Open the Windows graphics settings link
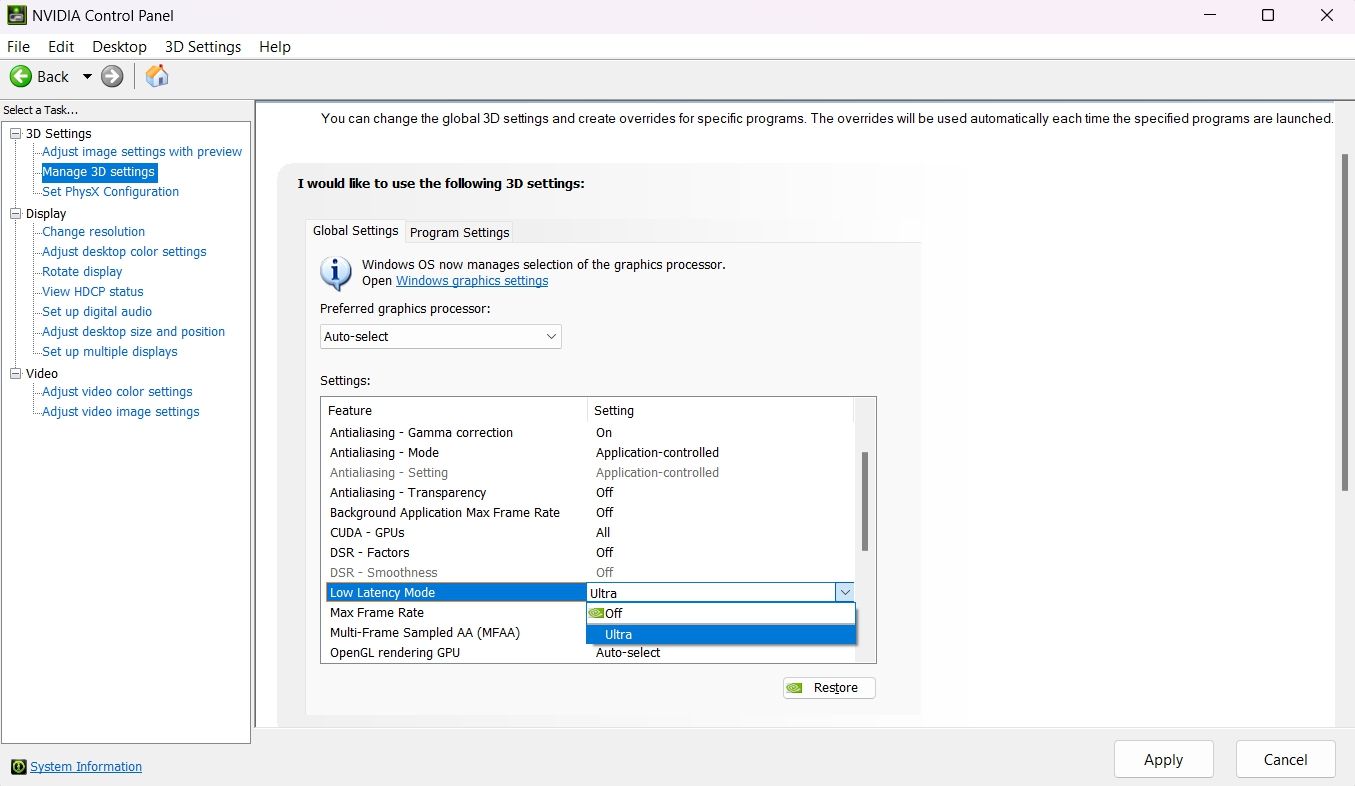Screen dimensions: 1355x786 click(x=472, y=281)
